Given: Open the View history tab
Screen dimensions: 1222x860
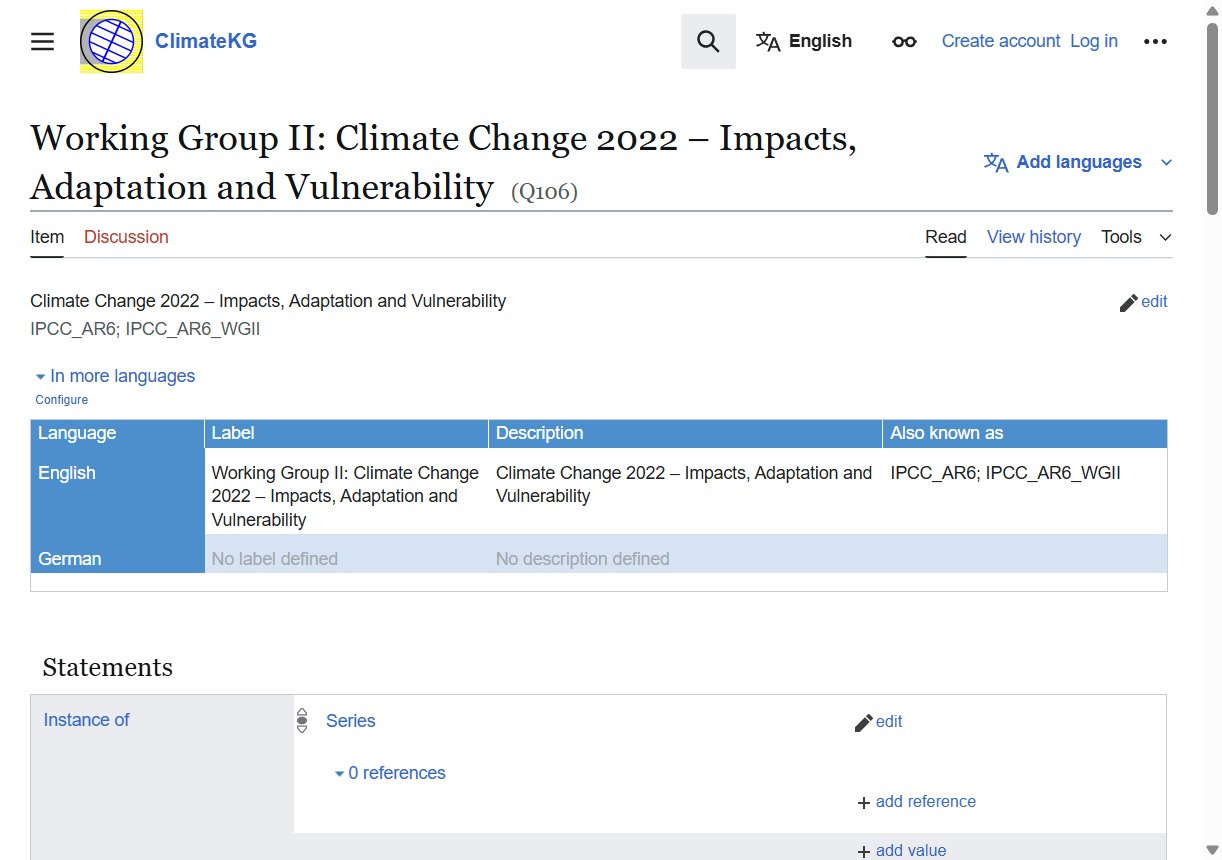Looking at the screenshot, I should coord(1034,237).
